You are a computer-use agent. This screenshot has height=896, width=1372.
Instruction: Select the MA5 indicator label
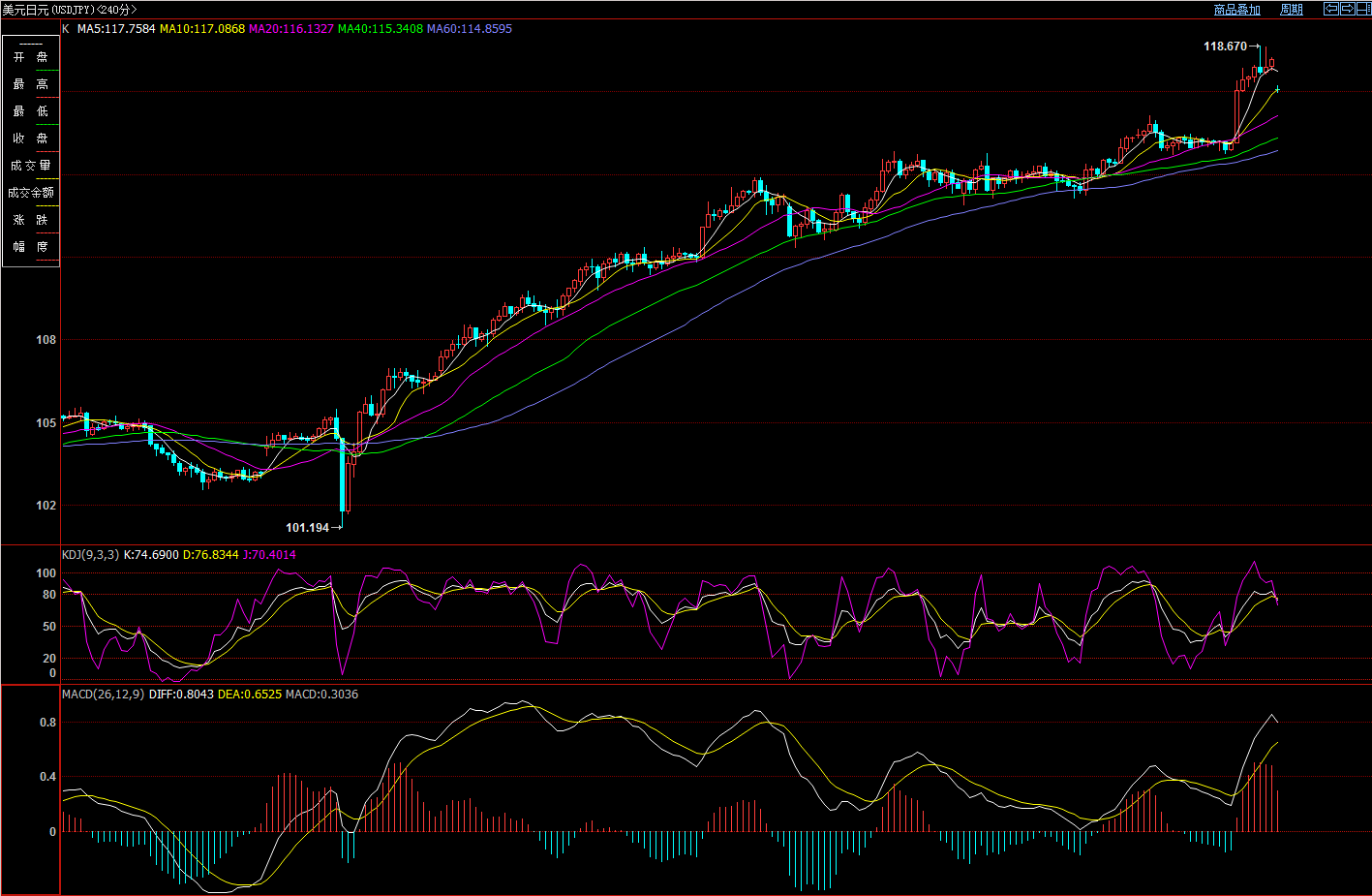pos(116,29)
